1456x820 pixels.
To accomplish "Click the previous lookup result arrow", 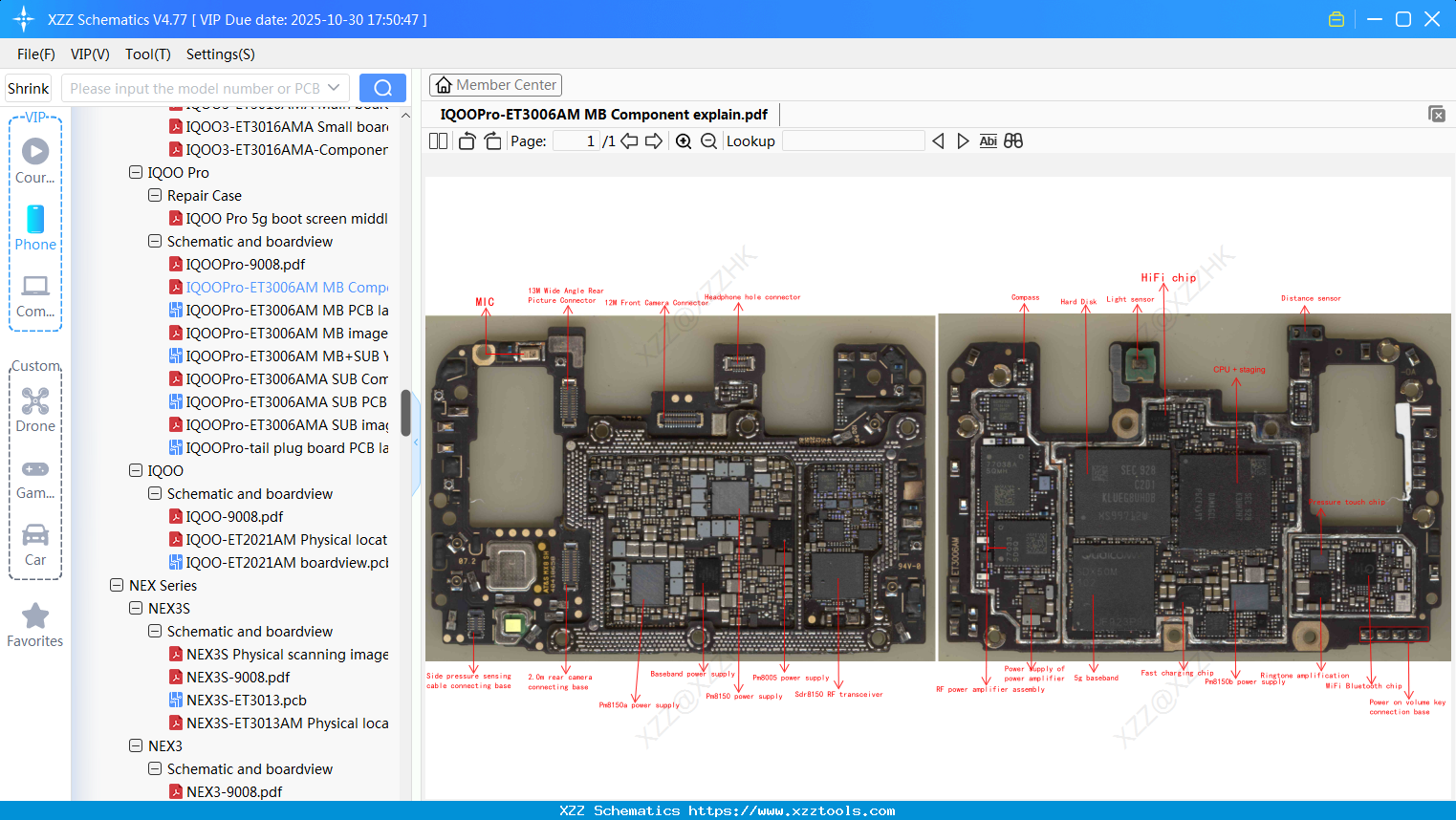I will click(x=937, y=140).
